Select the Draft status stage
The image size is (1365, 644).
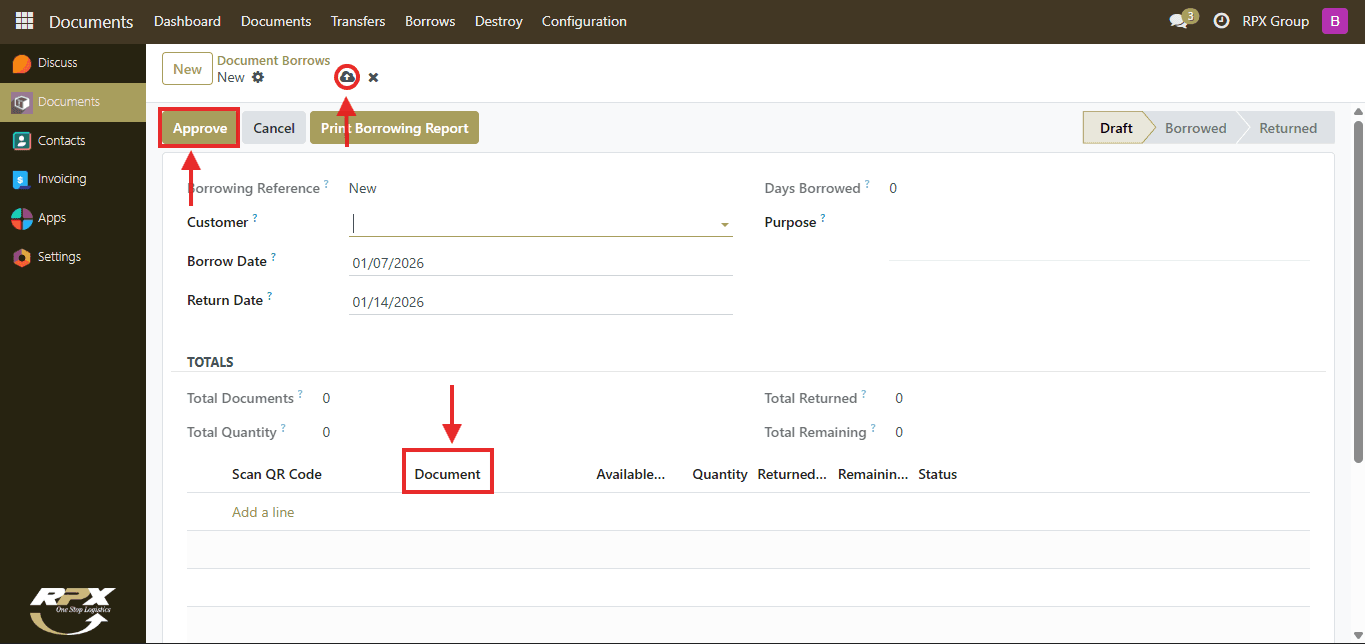pos(1116,128)
